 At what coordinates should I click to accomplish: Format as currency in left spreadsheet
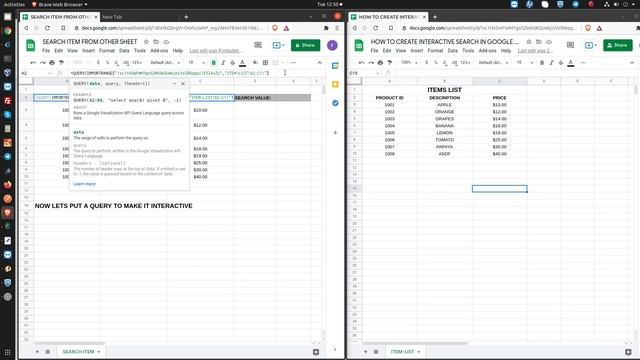click(98, 62)
